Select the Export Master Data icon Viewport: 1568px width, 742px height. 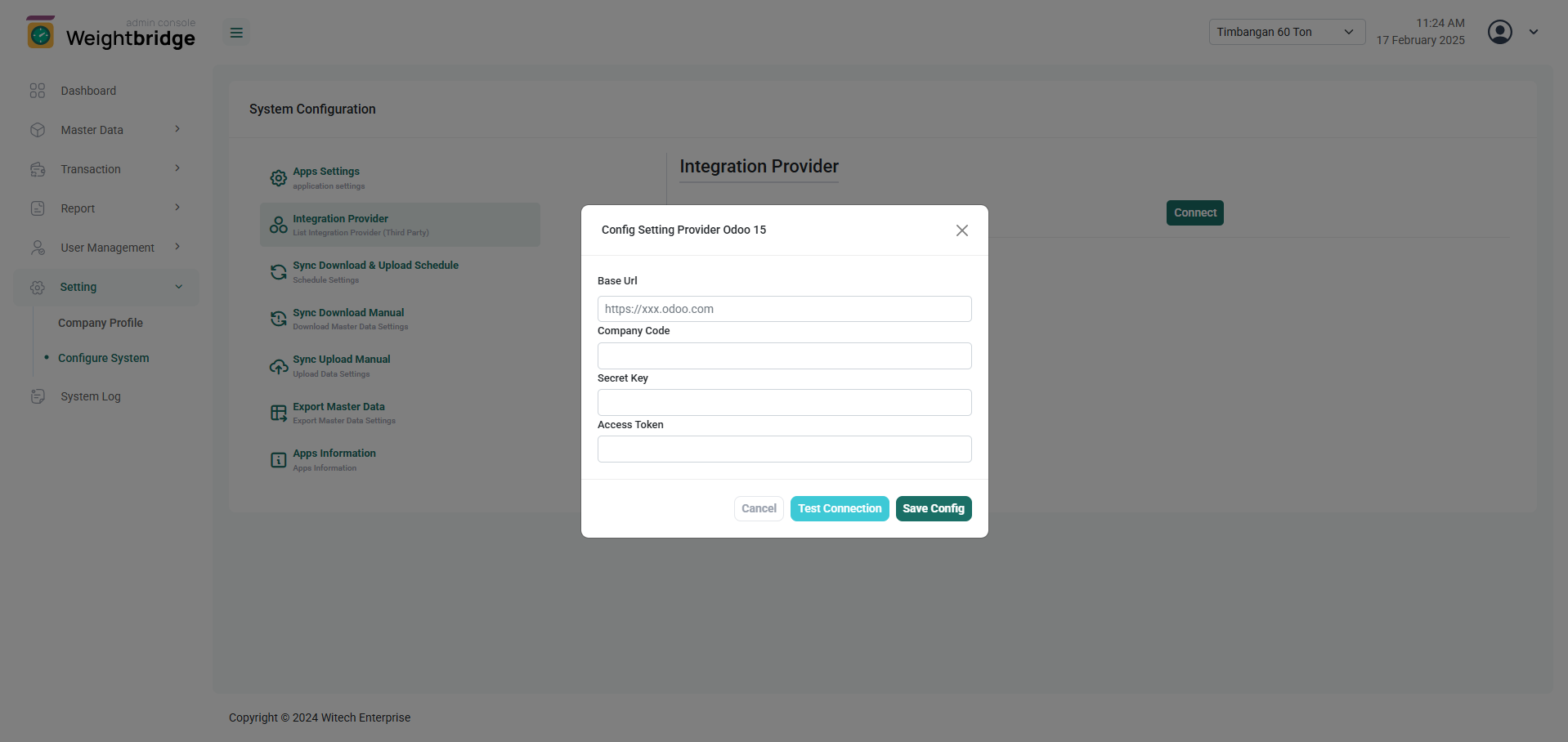tap(277, 413)
